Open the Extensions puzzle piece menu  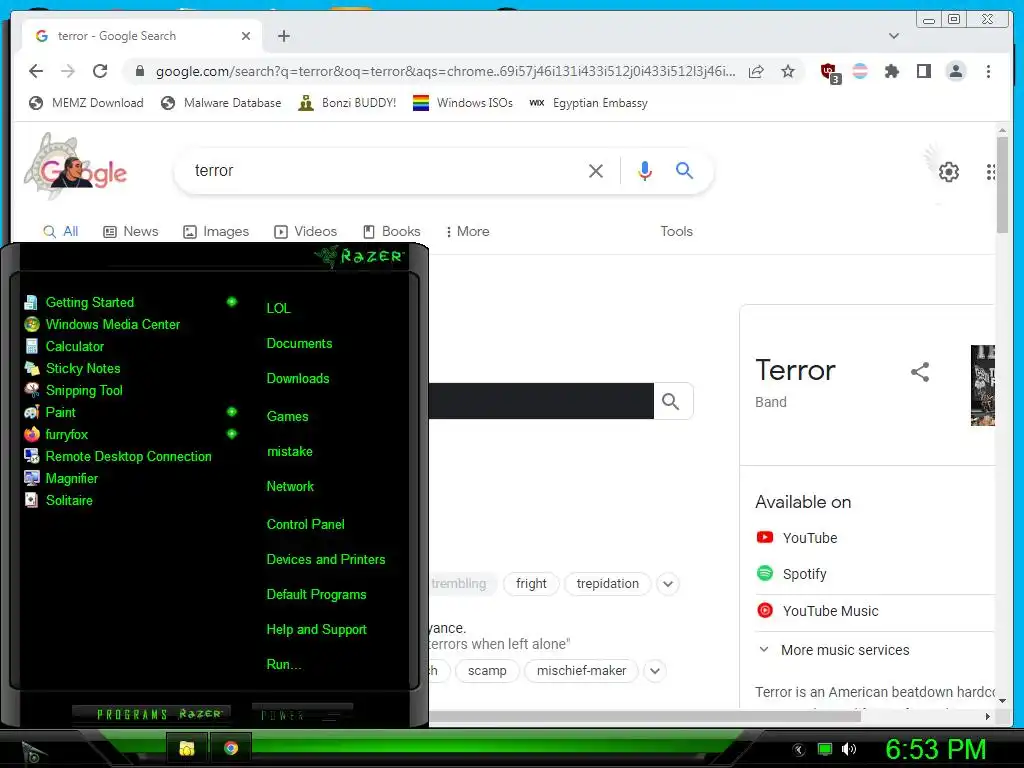(891, 71)
